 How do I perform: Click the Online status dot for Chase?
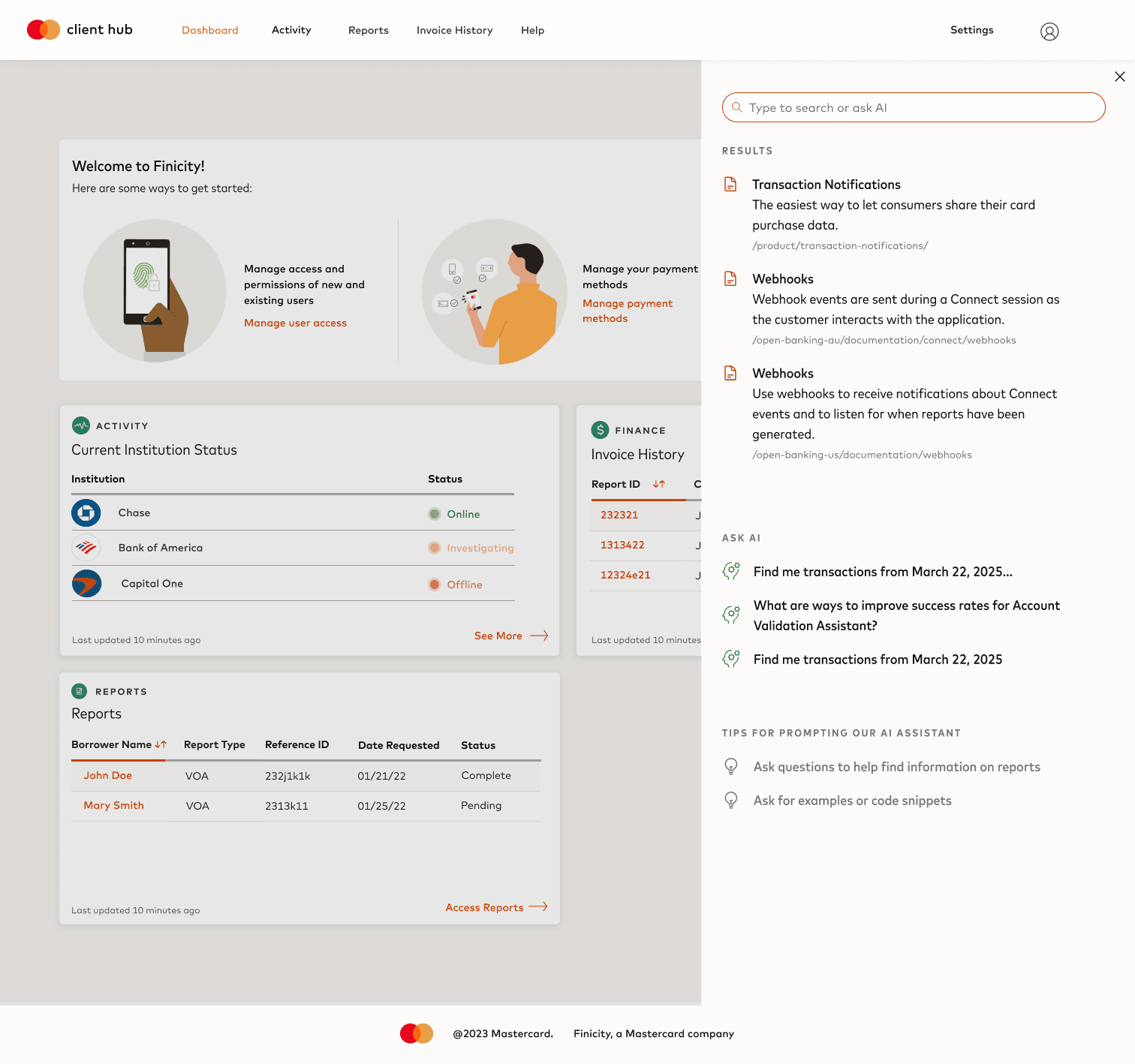(434, 514)
